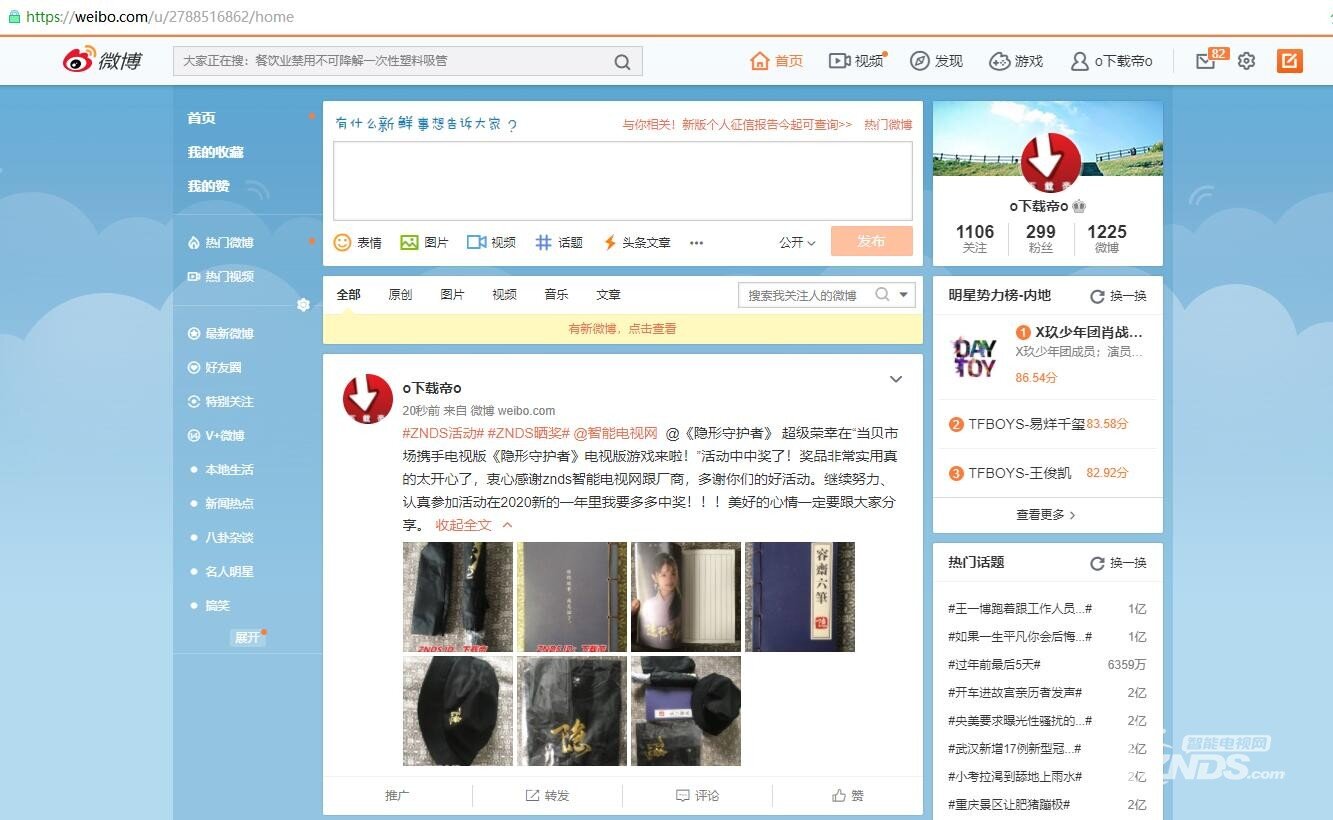Image resolution: width=1333 pixels, height=820 pixels.
Task: Collapse the post with 收起全文
Action: 473,525
